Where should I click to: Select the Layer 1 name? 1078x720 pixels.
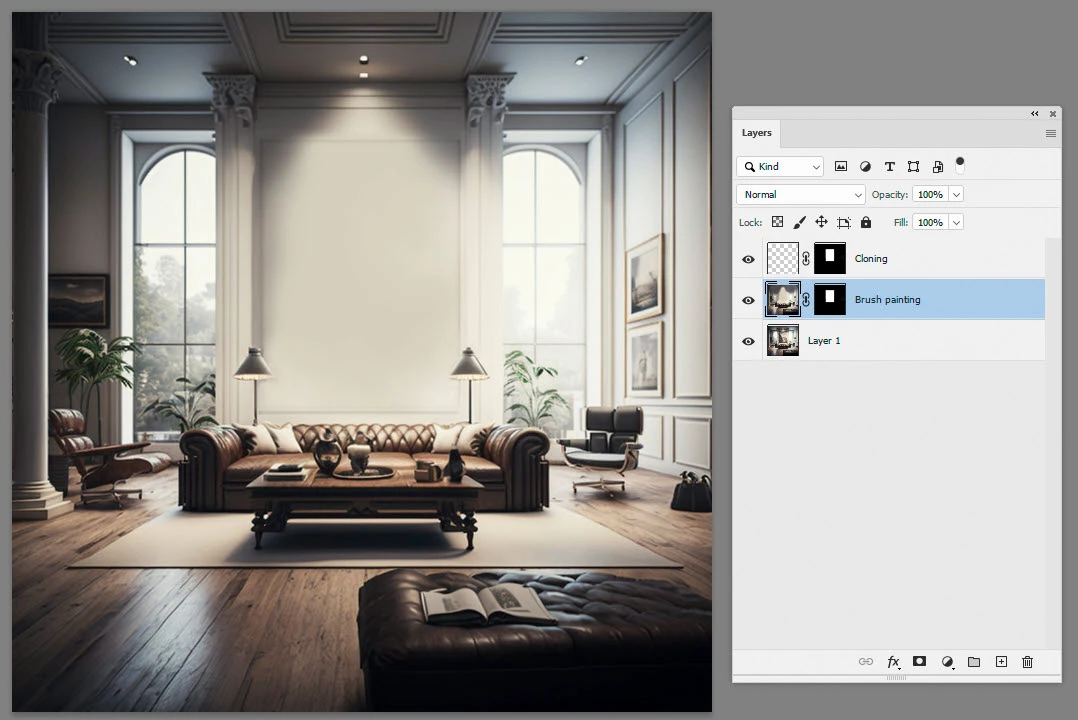824,340
